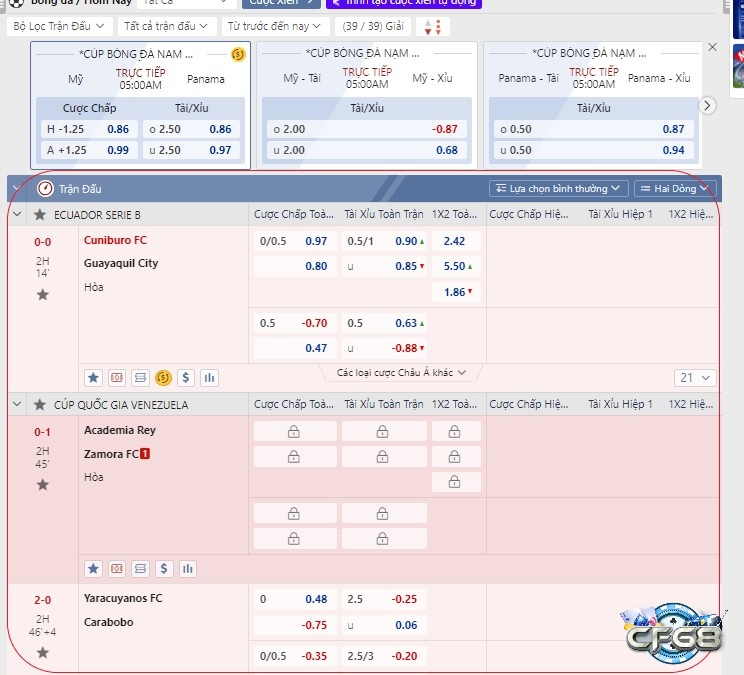Select 1X2 Toà... column in Venezuela league
Screen dimensions: 744x675
click(454, 404)
